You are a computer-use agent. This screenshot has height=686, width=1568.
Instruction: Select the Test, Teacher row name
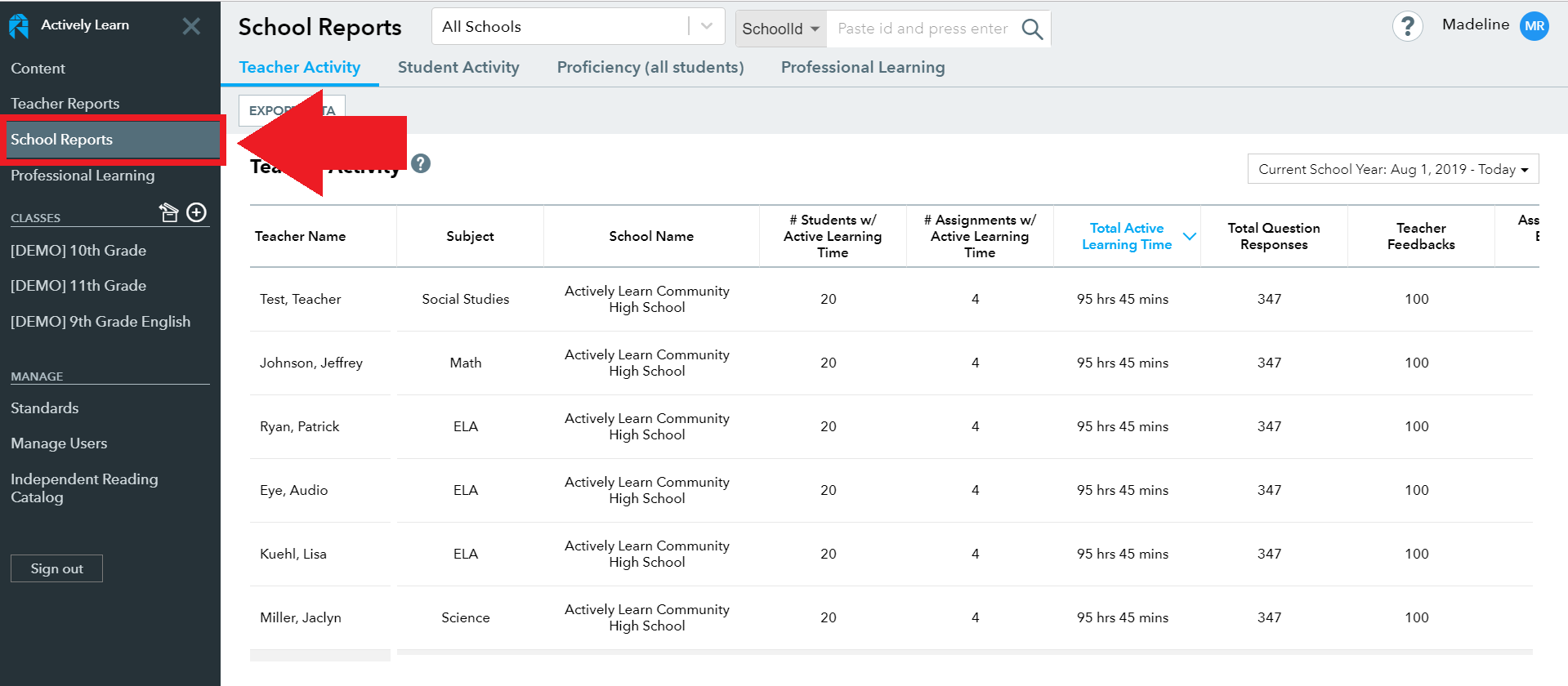pos(301,299)
